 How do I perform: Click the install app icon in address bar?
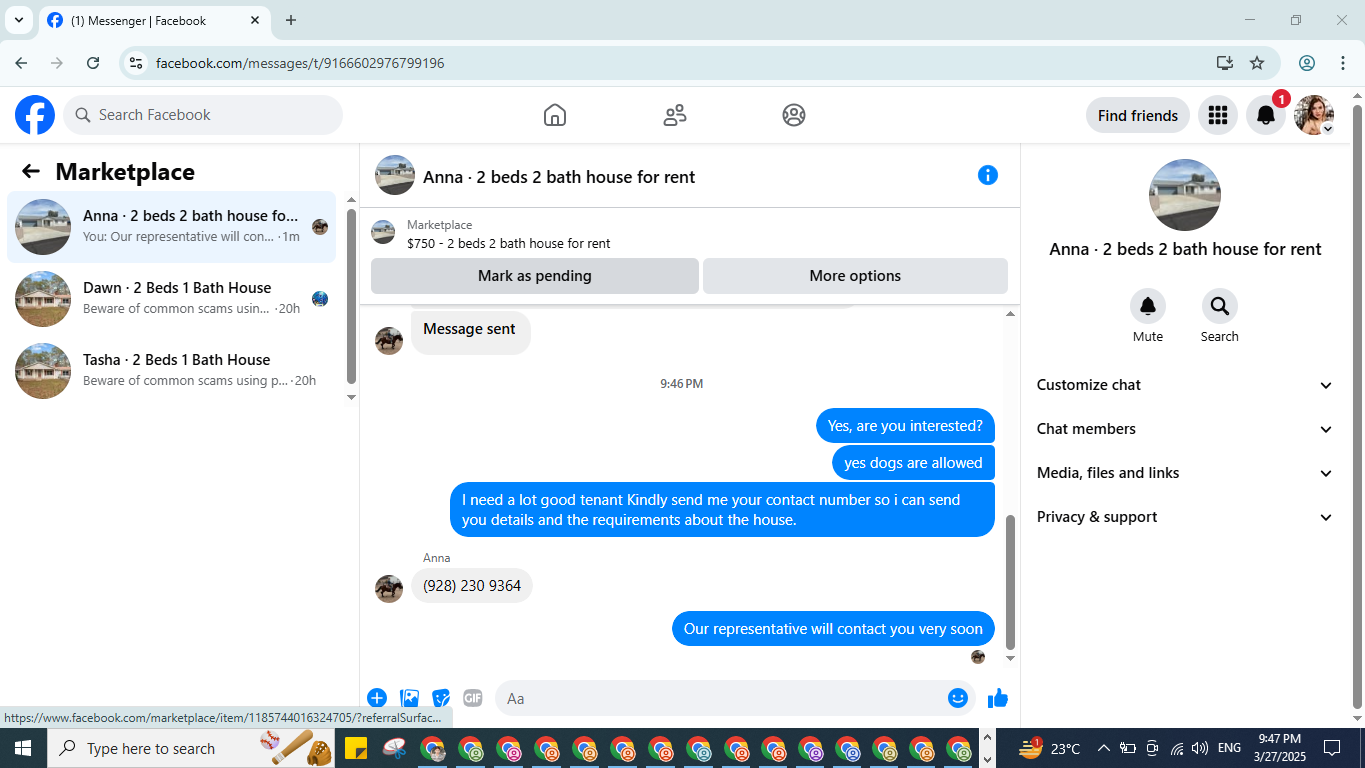(1225, 63)
